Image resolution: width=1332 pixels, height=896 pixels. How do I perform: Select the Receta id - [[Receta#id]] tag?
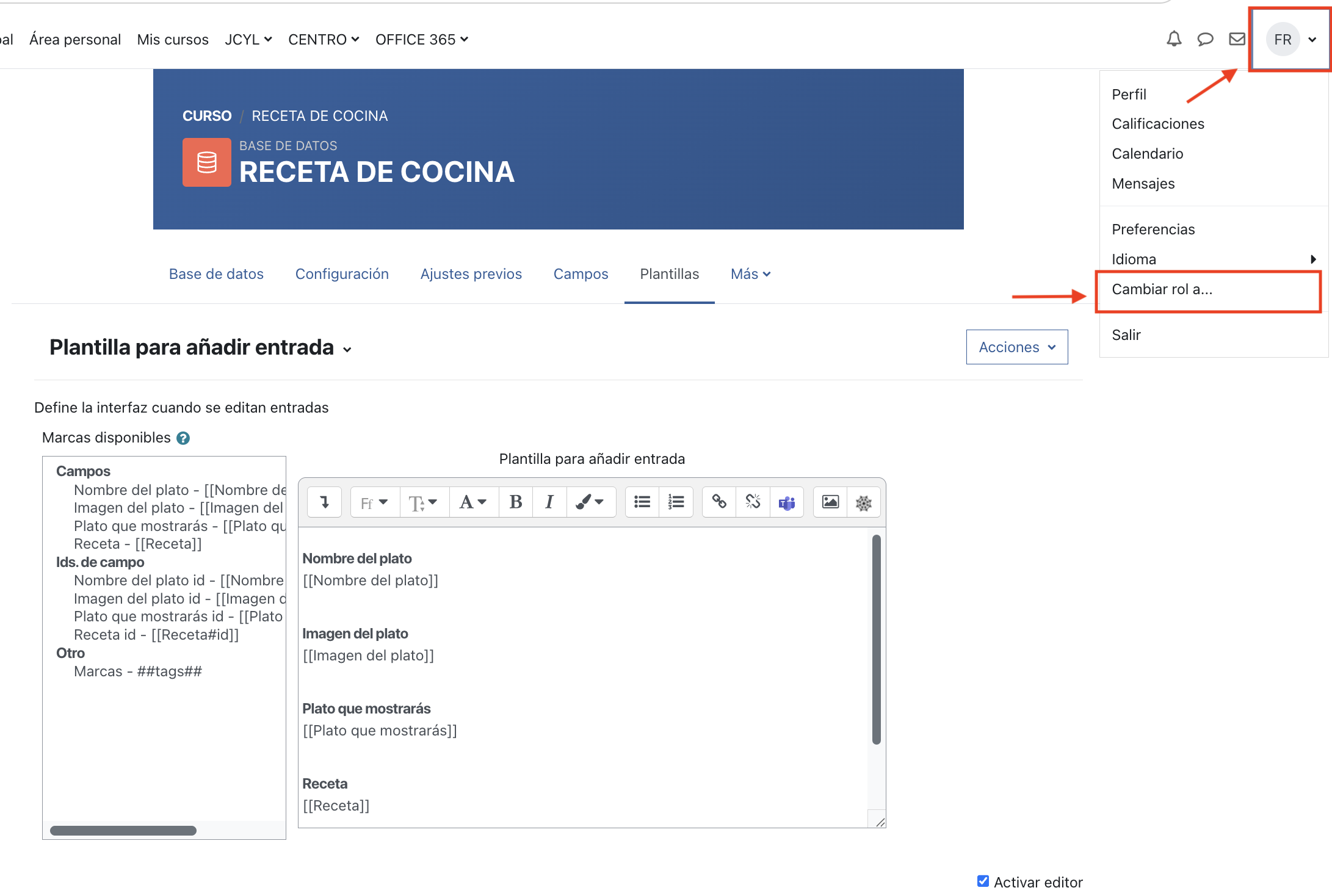156,635
